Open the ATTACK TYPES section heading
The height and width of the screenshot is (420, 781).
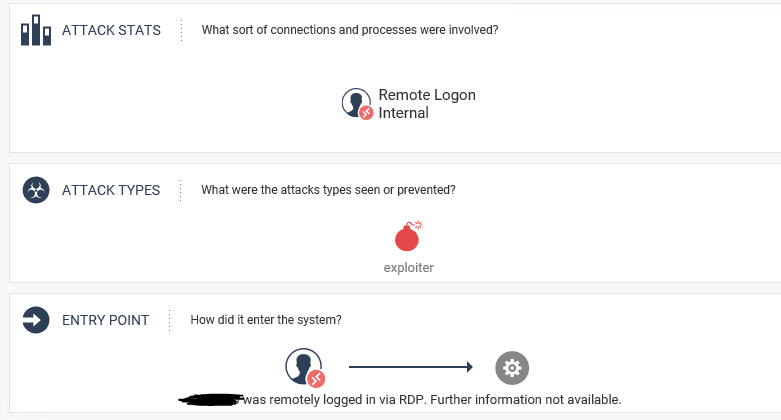point(111,190)
